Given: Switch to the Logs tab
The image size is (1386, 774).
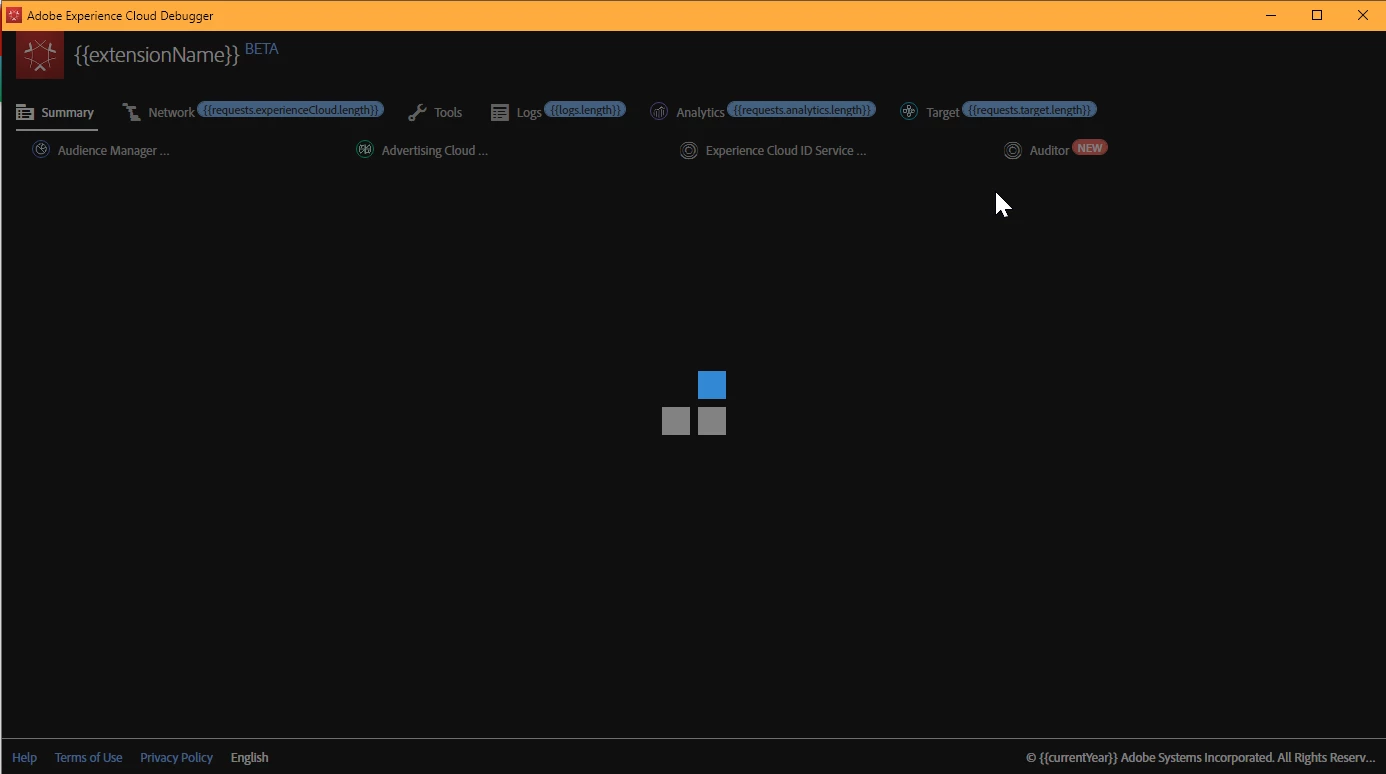Looking at the screenshot, I should click(x=529, y=113).
